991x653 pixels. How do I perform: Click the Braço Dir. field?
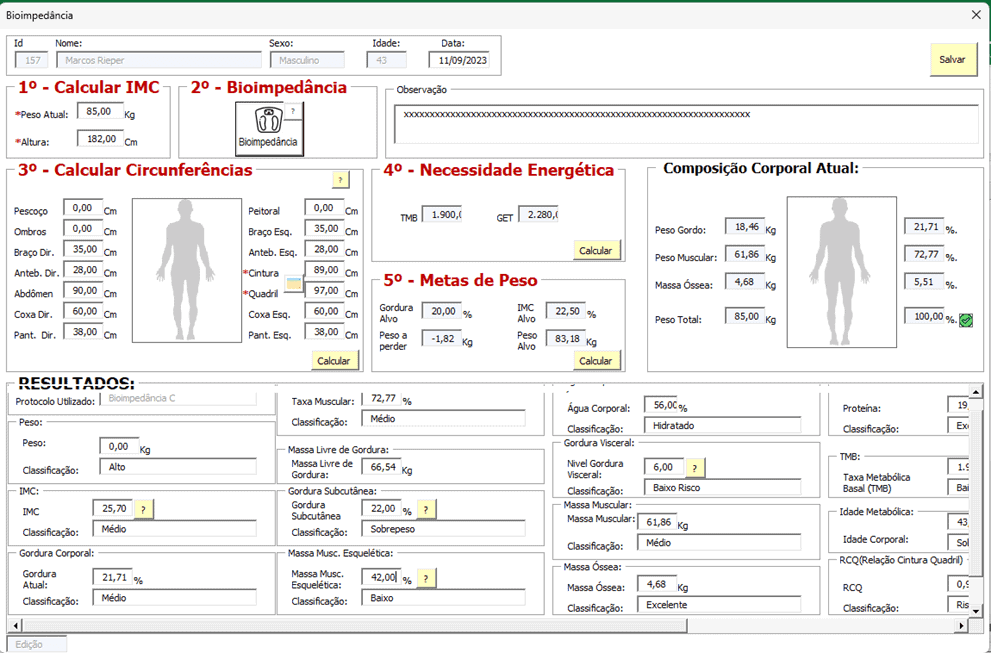pos(83,249)
